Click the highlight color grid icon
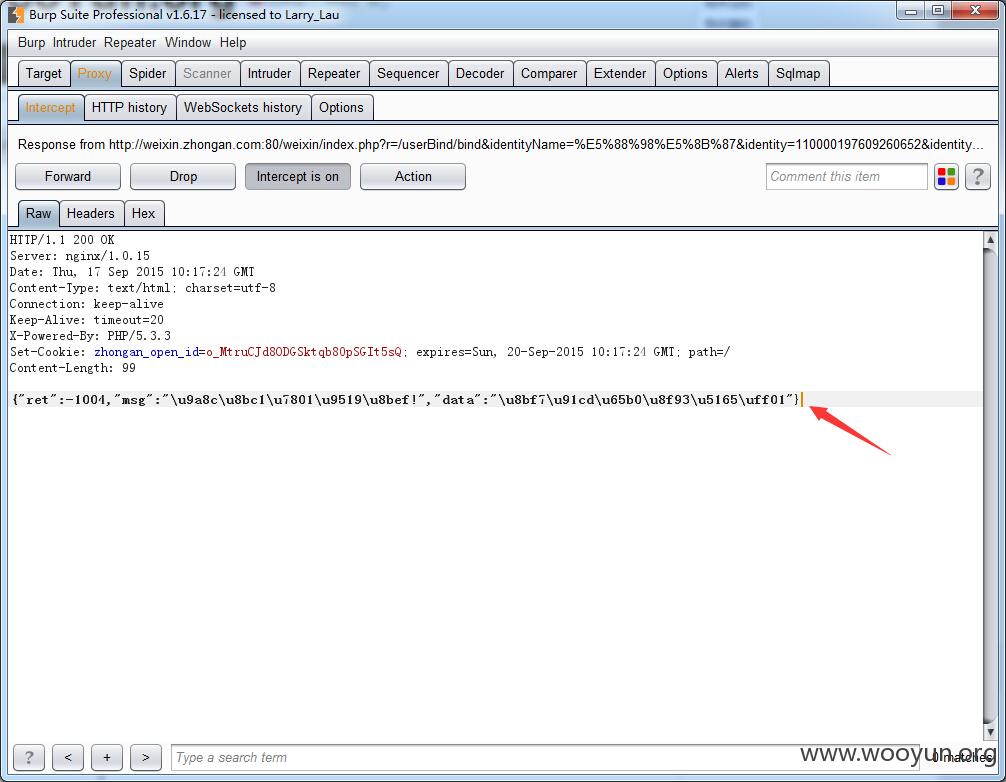Image resolution: width=1006 pixels, height=782 pixels. coord(946,176)
